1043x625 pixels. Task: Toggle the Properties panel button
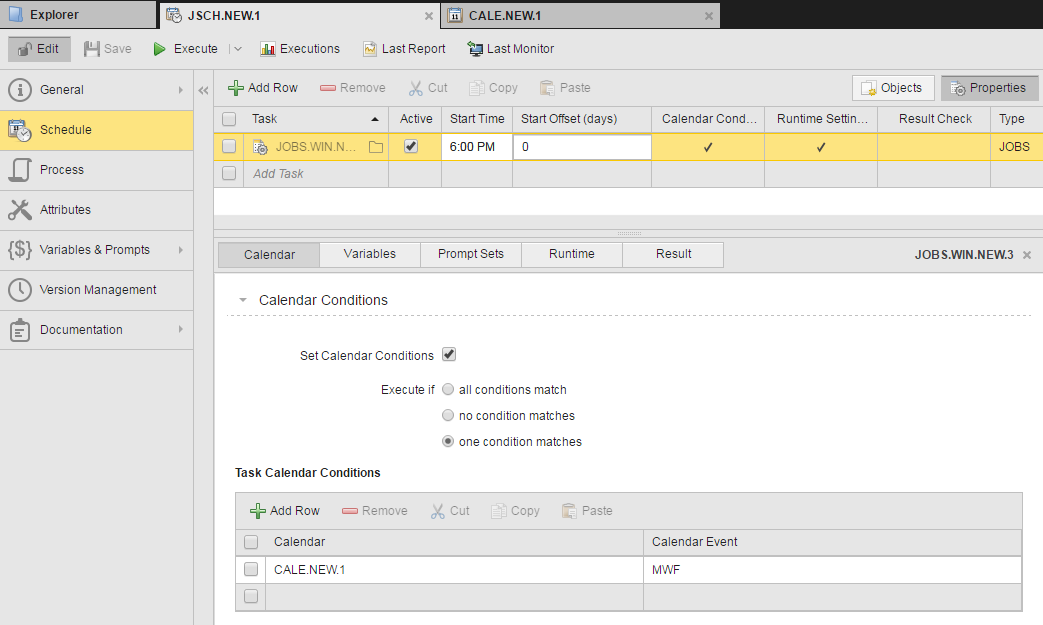tap(989, 88)
